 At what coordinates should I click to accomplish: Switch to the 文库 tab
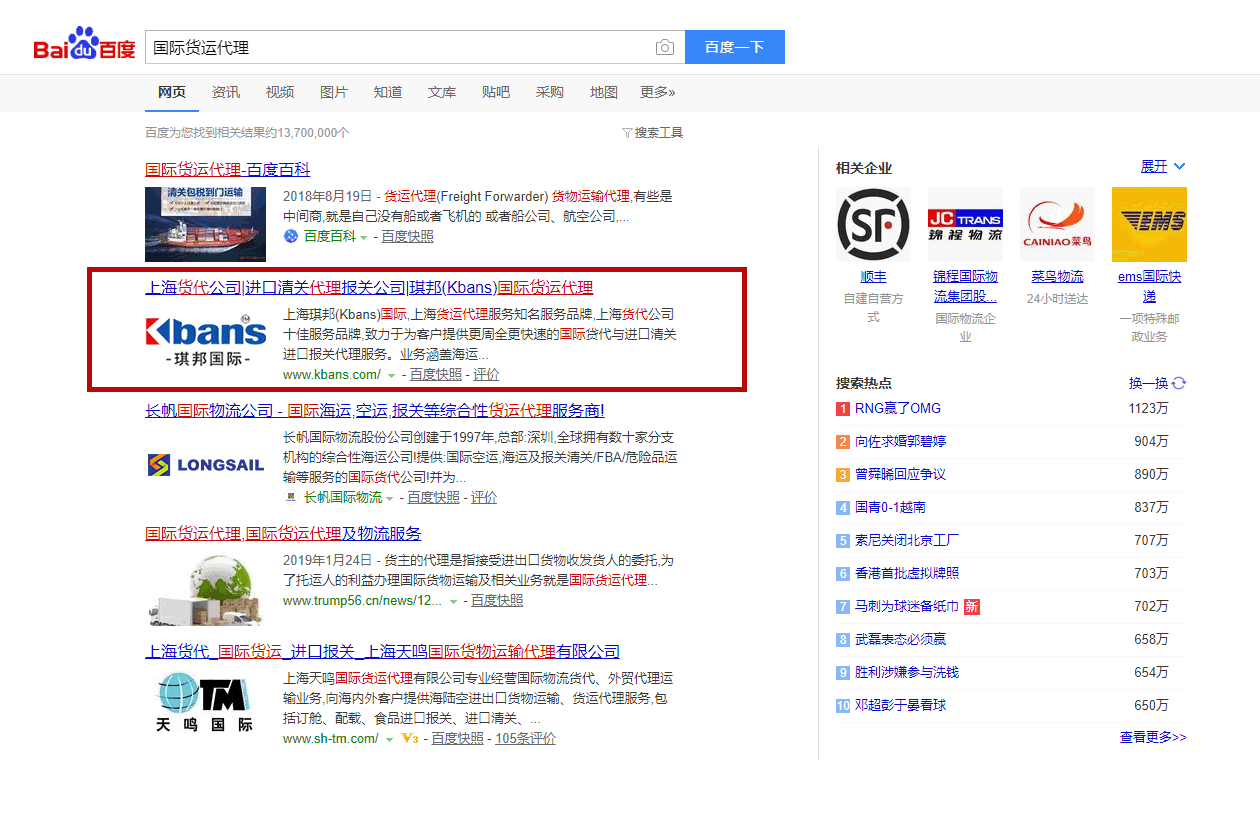442,92
